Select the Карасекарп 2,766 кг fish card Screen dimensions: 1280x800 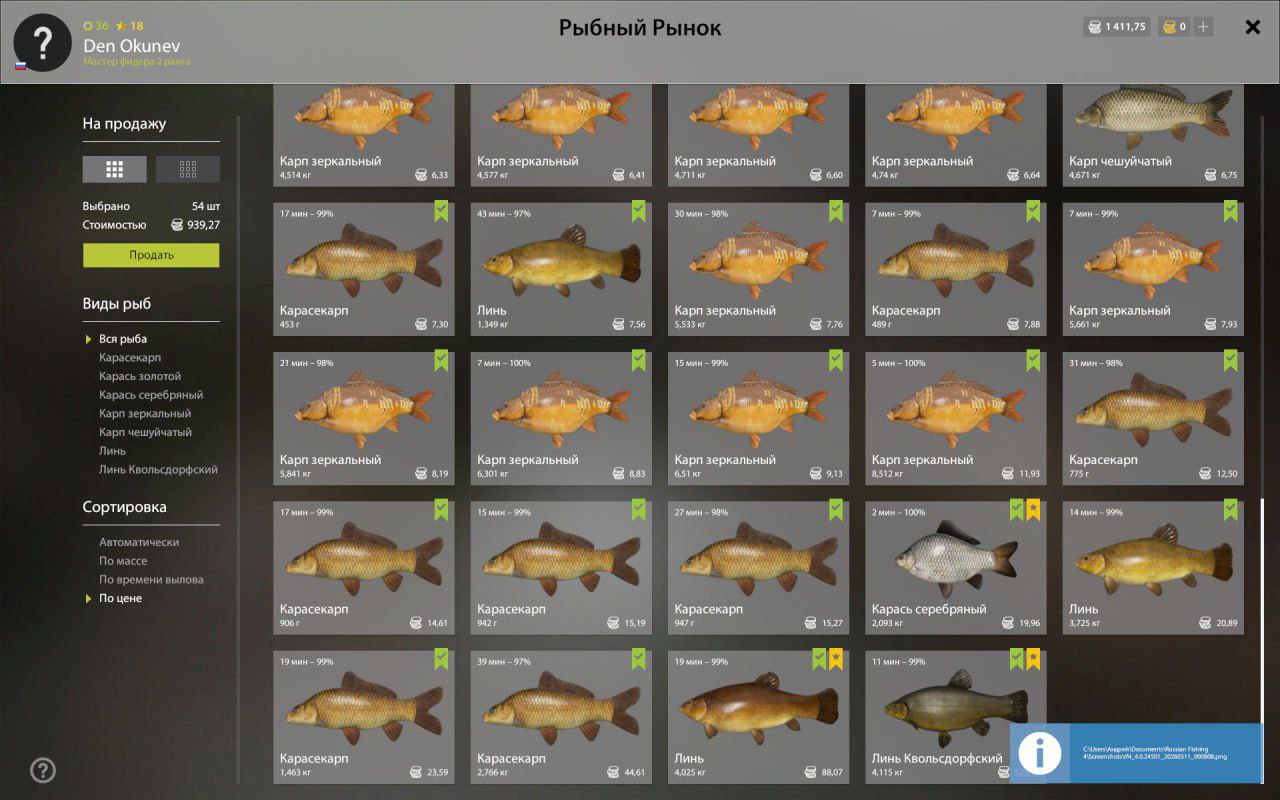point(561,717)
